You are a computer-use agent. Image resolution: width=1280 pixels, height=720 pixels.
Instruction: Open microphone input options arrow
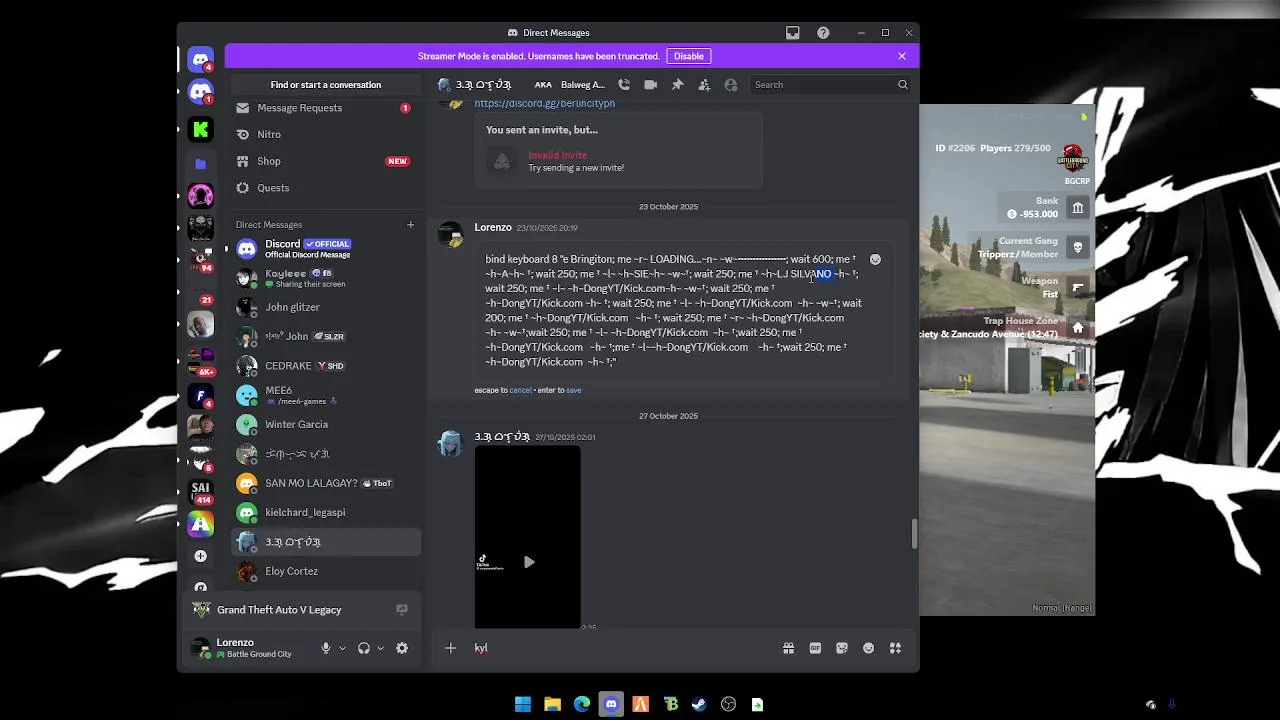pyautogui.click(x=342, y=648)
